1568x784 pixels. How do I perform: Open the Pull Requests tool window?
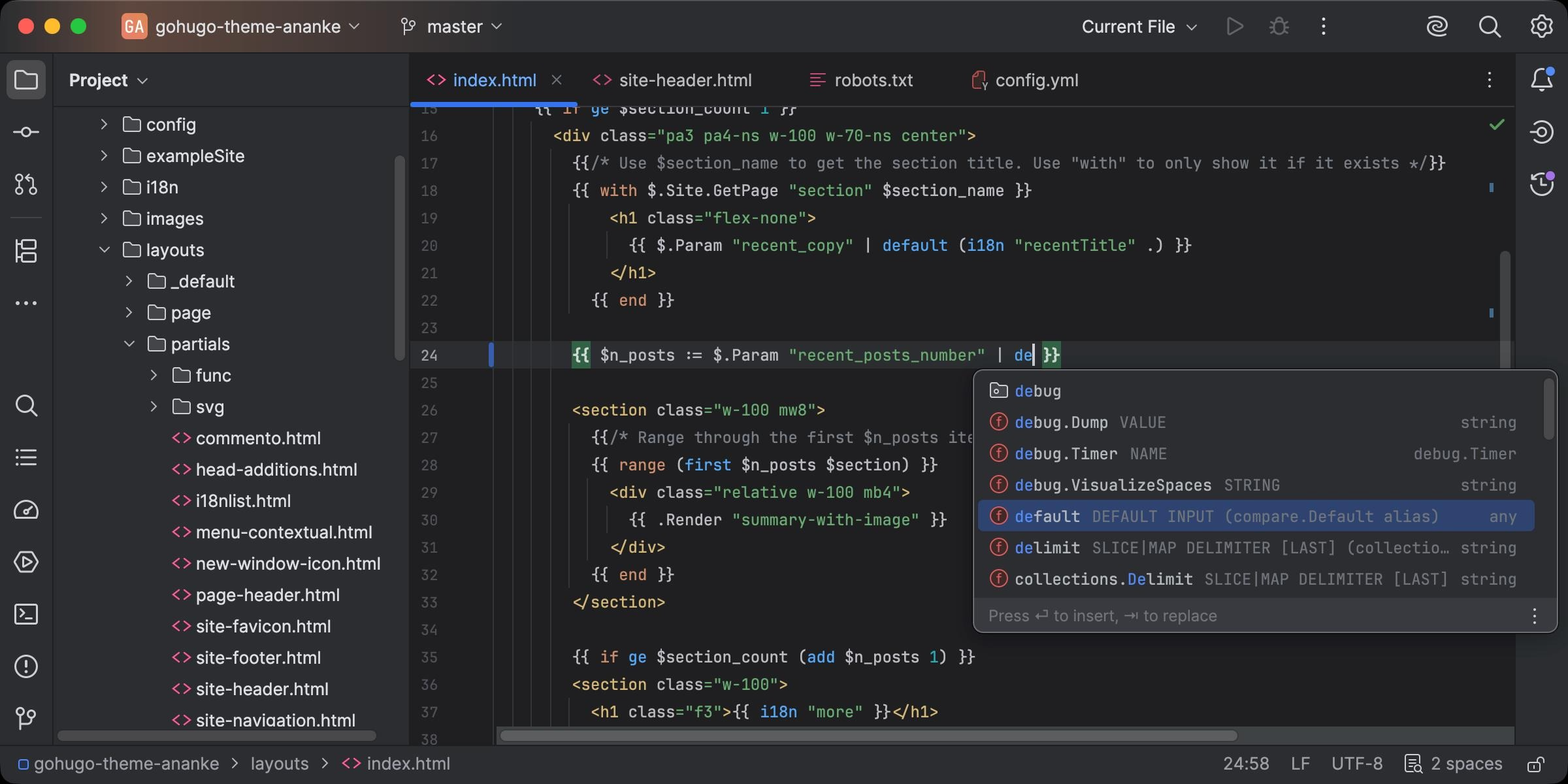26,184
